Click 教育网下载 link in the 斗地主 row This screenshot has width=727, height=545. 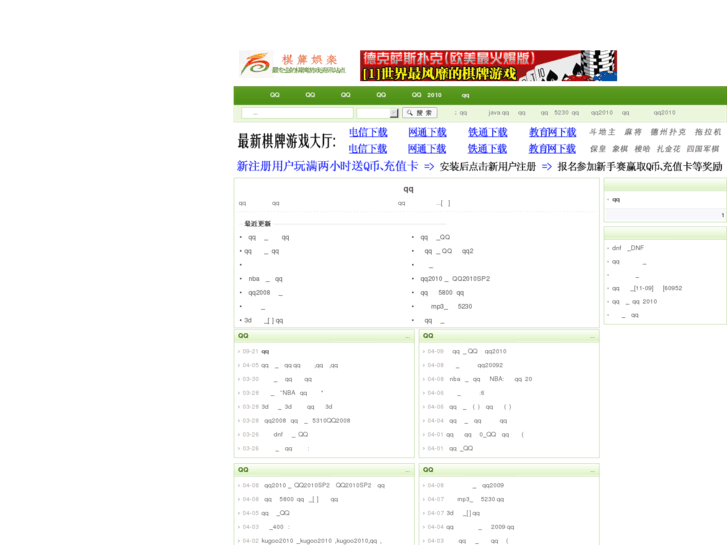(x=553, y=132)
